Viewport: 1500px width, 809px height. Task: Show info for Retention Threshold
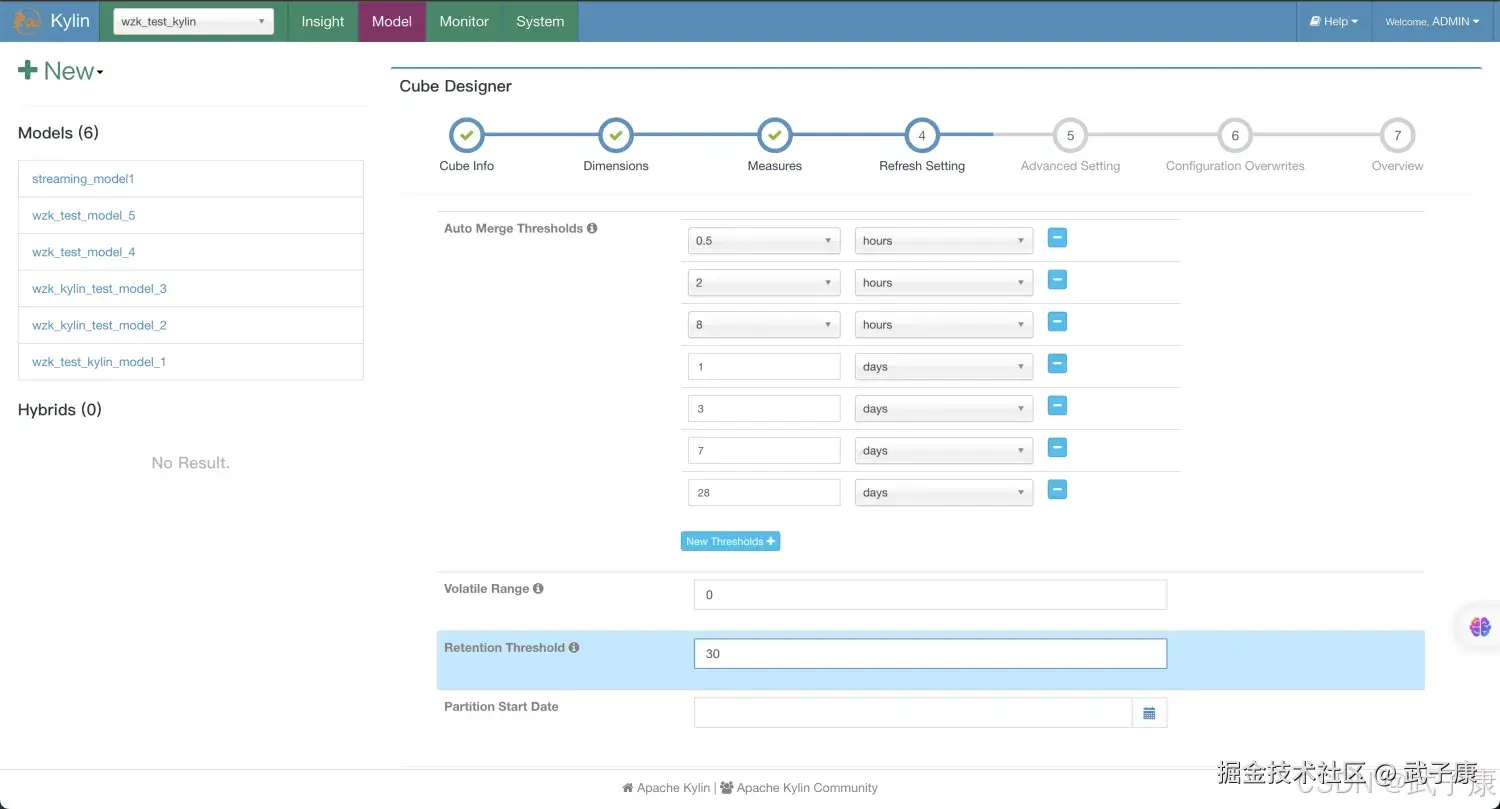[574, 647]
